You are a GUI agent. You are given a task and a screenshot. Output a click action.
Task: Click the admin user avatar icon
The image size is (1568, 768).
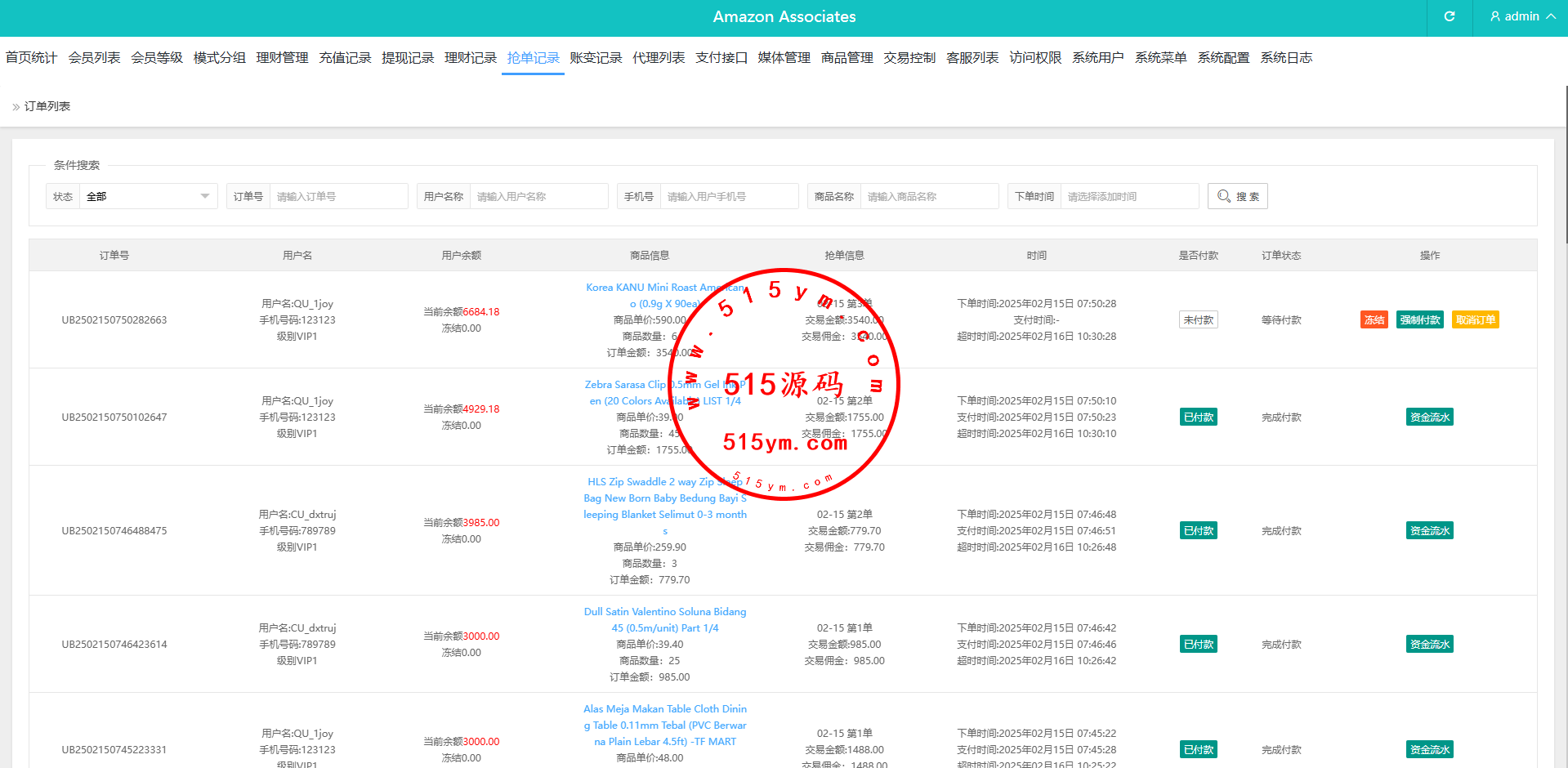[x=1494, y=16]
